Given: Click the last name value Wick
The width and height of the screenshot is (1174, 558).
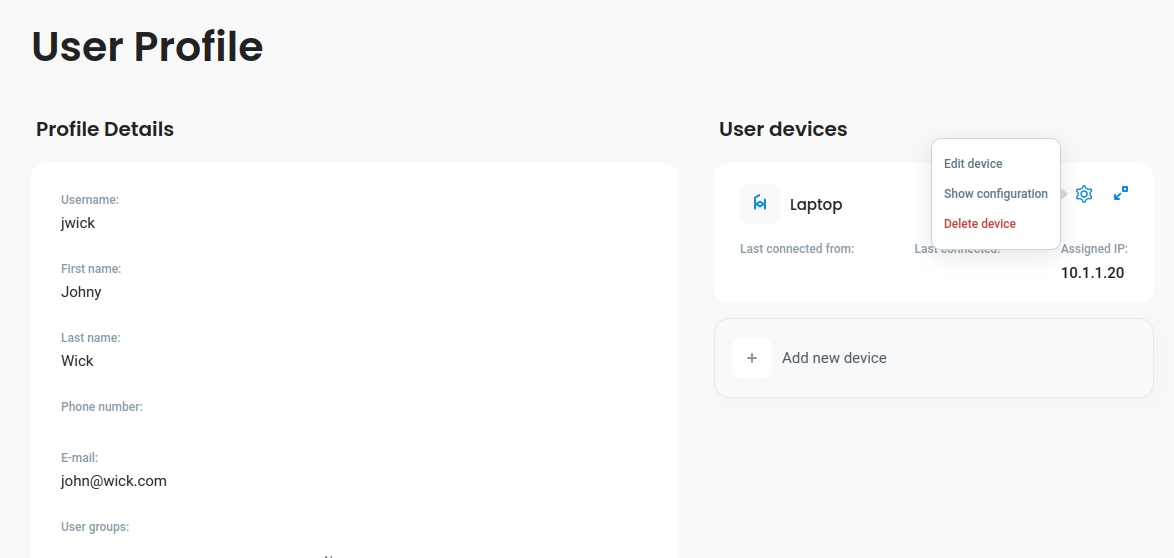Looking at the screenshot, I should 77,361.
